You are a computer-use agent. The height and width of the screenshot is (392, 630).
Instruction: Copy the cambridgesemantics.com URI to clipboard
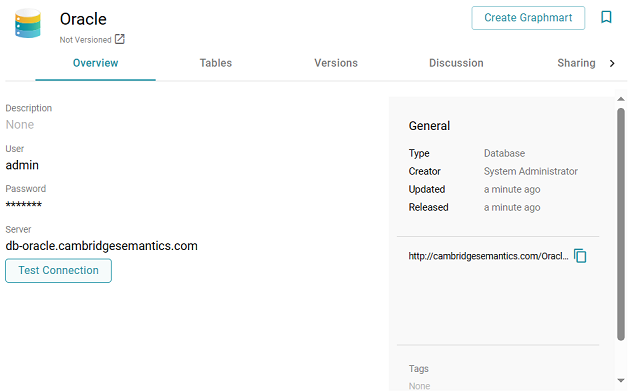click(x=580, y=256)
